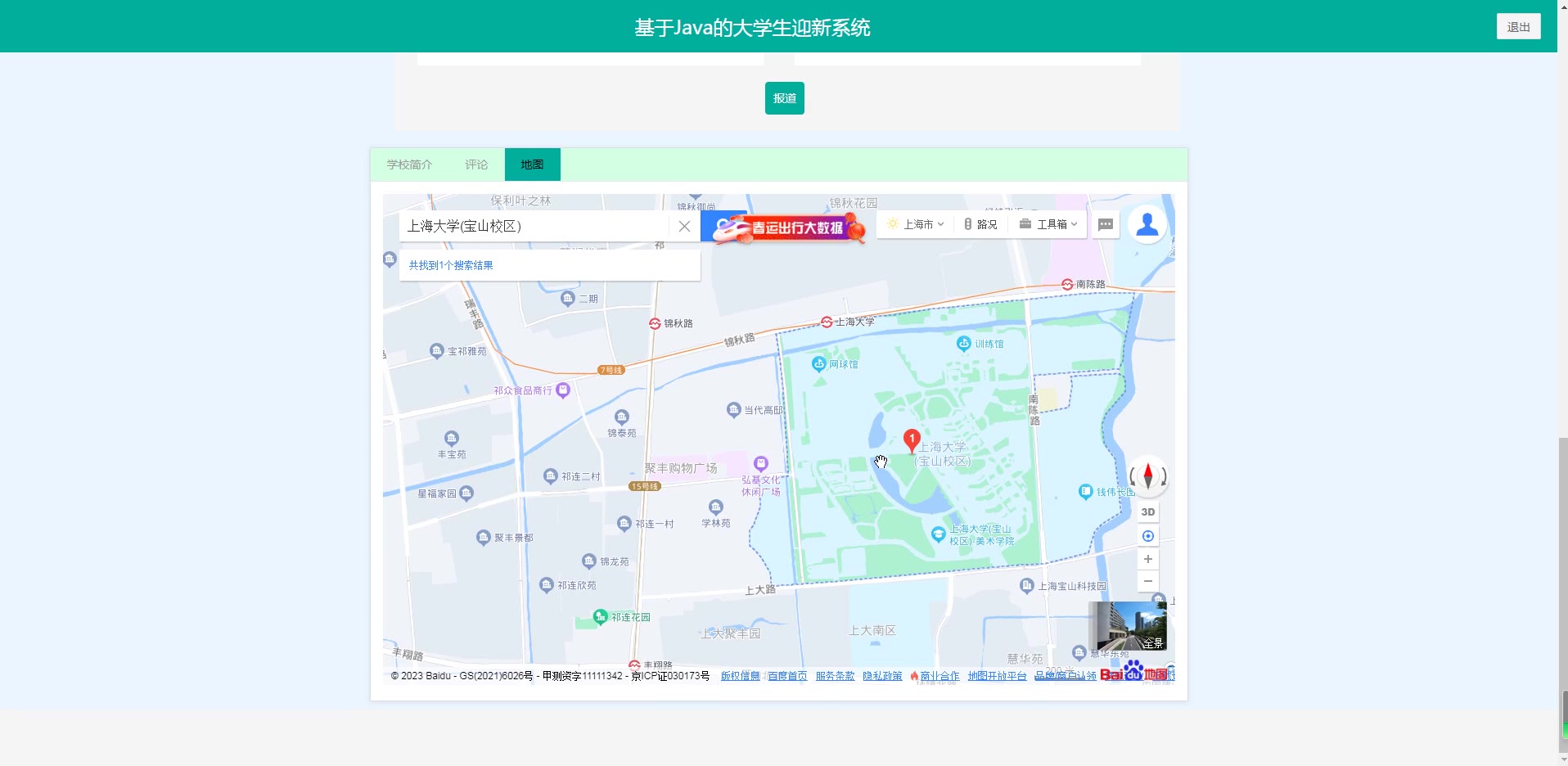Image resolution: width=1568 pixels, height=766 pixels.
Task: Open the 地图开放平台 link
Action: click(997, 676)
